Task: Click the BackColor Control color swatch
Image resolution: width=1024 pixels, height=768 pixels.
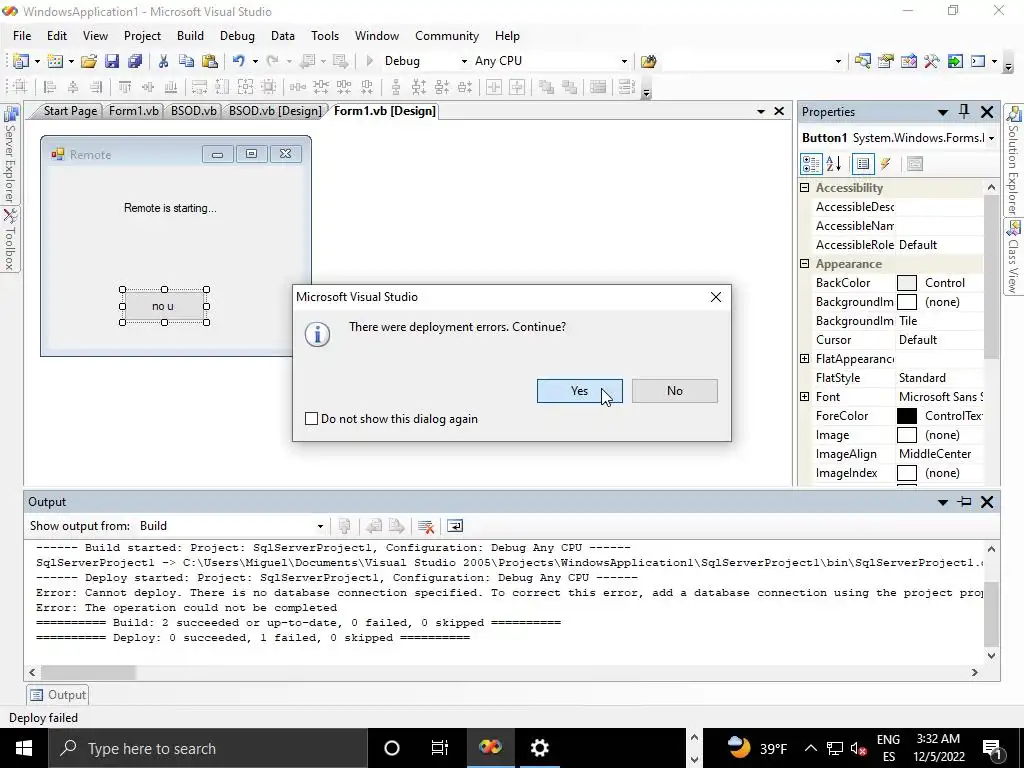Action: (906, 283)
